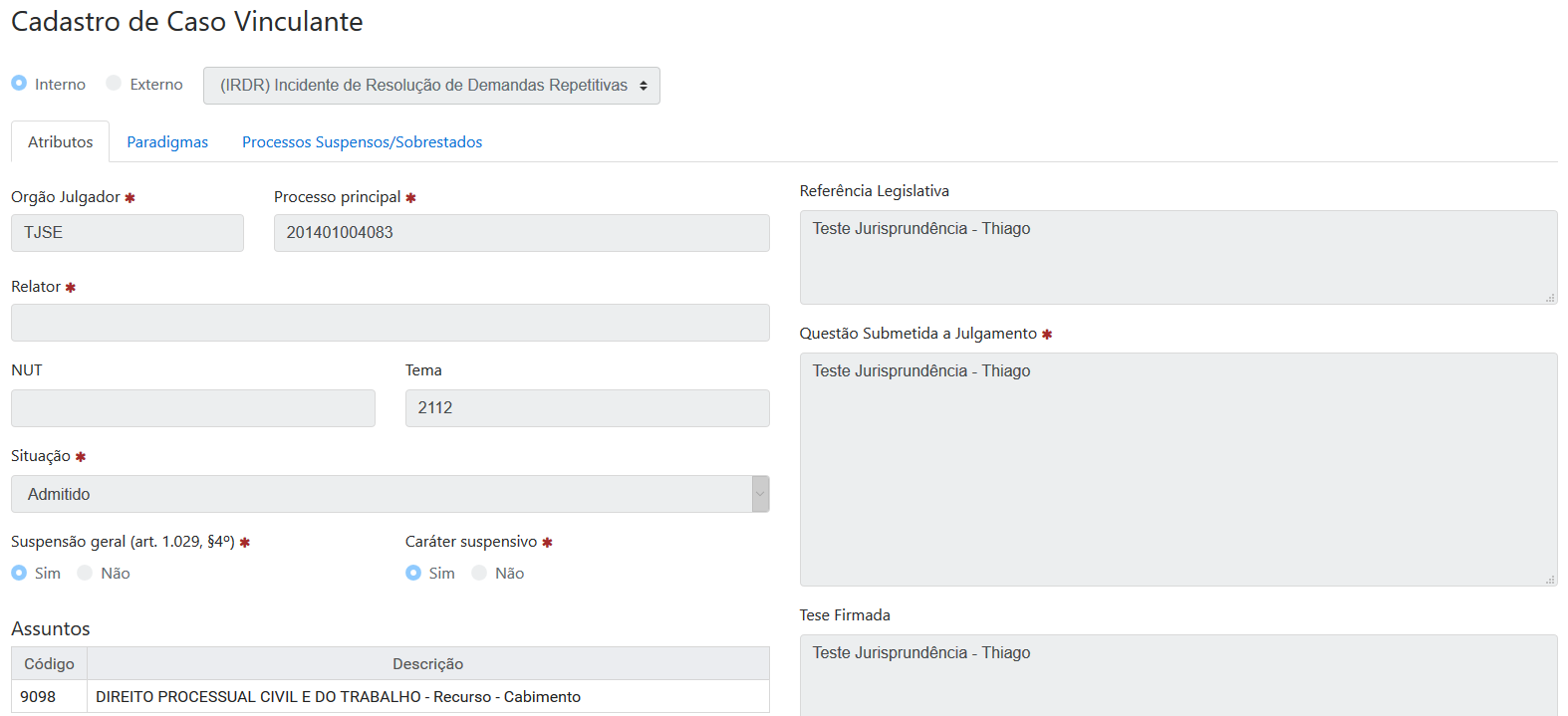The image size is (1568, 716).
Task: Choose Sim for Caráter suspensivo
Action: click(x=413, y=574)
